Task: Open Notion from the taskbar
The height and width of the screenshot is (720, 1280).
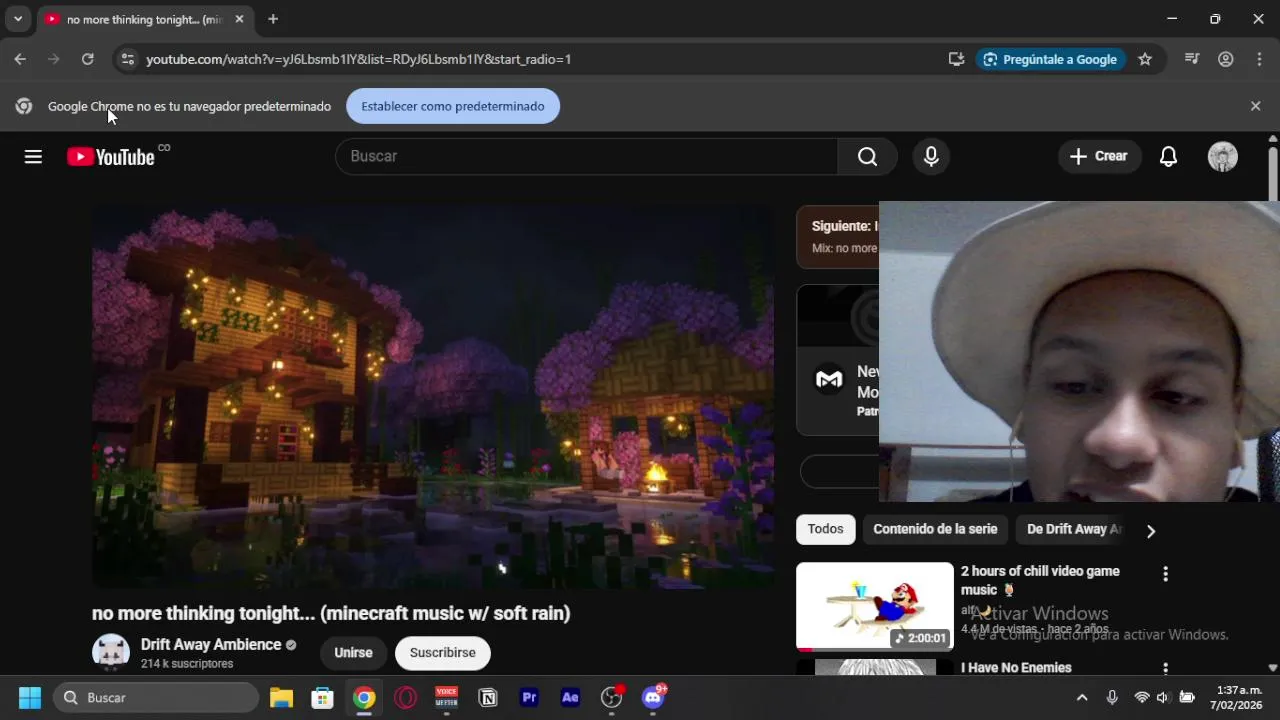Action: pos(488,697)
